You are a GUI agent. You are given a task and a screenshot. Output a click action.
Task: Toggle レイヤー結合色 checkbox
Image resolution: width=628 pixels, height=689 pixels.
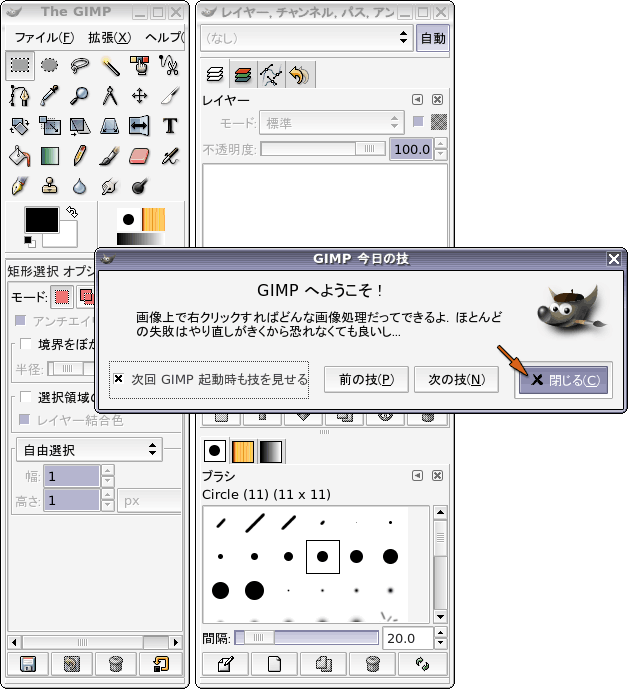click(x=25, y=420)
